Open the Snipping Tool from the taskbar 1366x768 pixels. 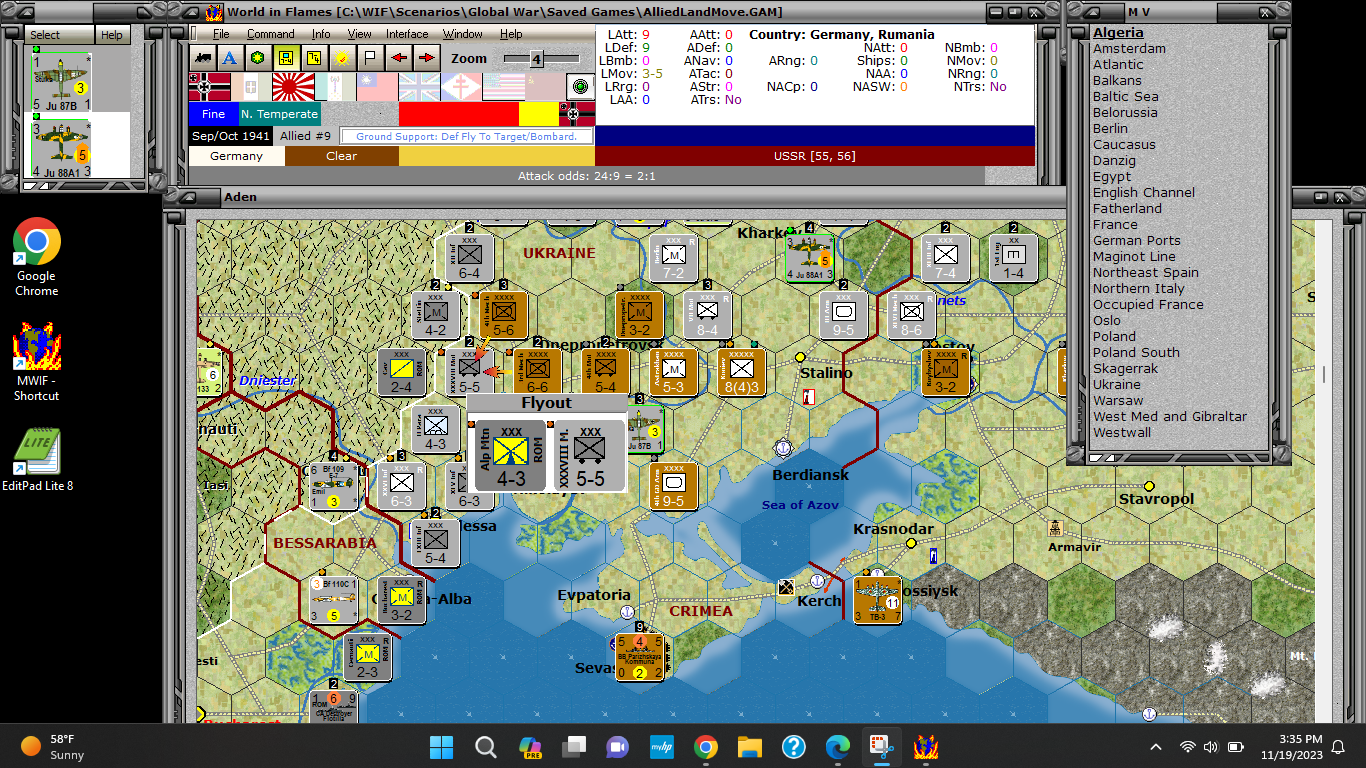(x=881, y=747)
